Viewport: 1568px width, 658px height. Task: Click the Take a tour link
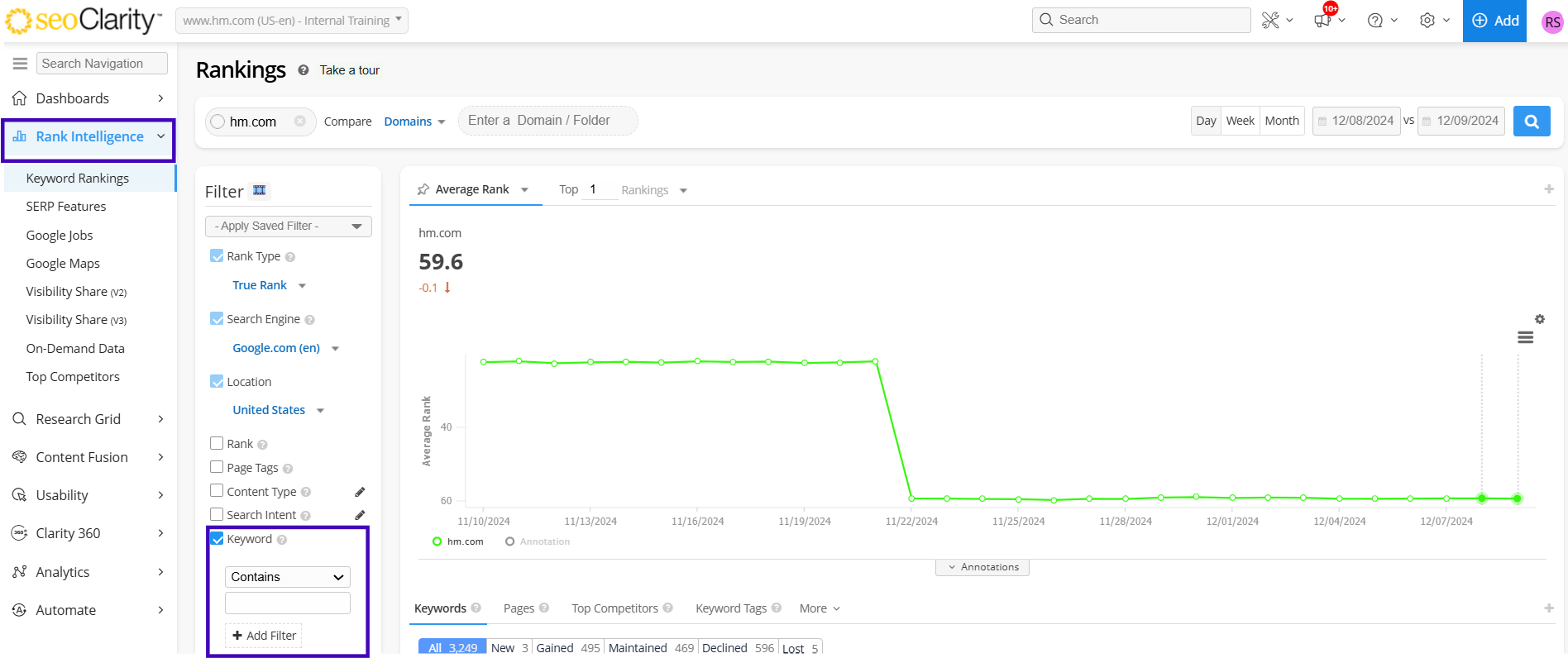tap(349, 70)
